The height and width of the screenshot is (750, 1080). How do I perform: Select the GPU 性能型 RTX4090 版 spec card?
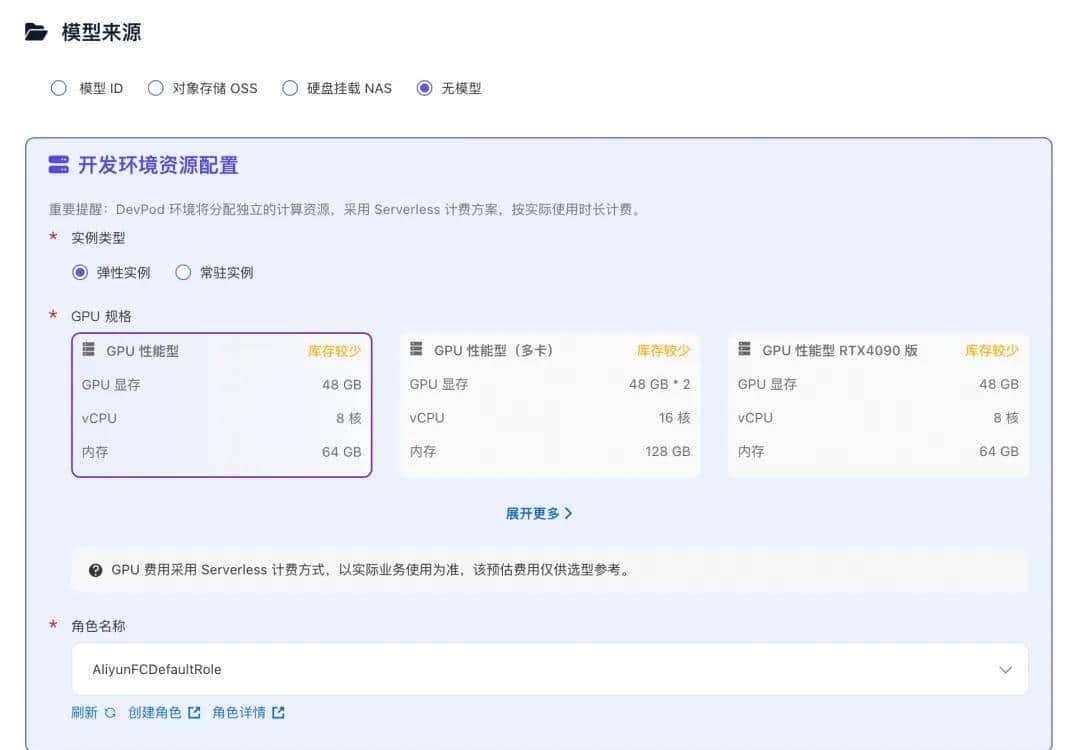(x=877, y=403)
